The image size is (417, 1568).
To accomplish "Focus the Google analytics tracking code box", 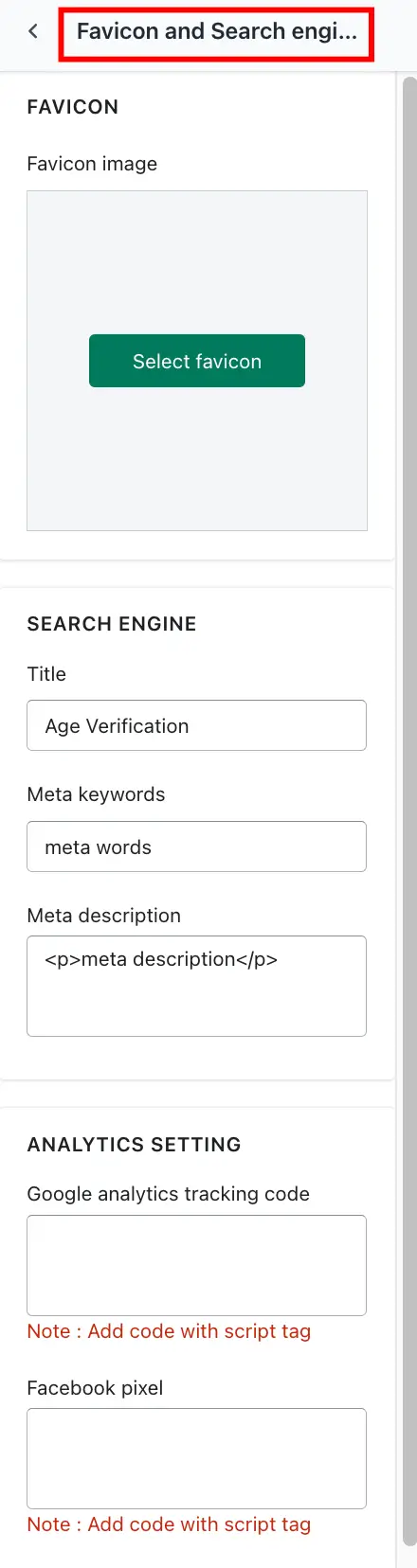I will point(196,1265).
